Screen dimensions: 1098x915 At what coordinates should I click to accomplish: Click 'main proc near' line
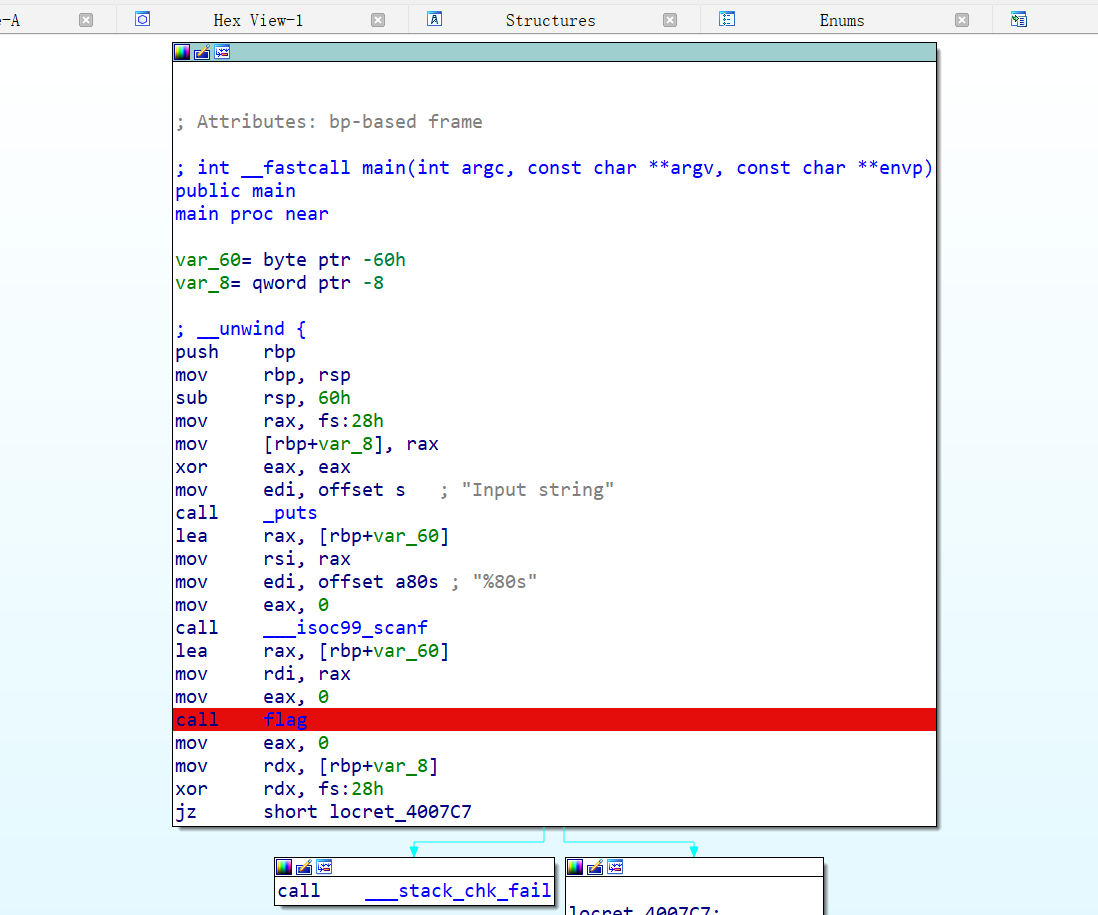pos(251,214)
